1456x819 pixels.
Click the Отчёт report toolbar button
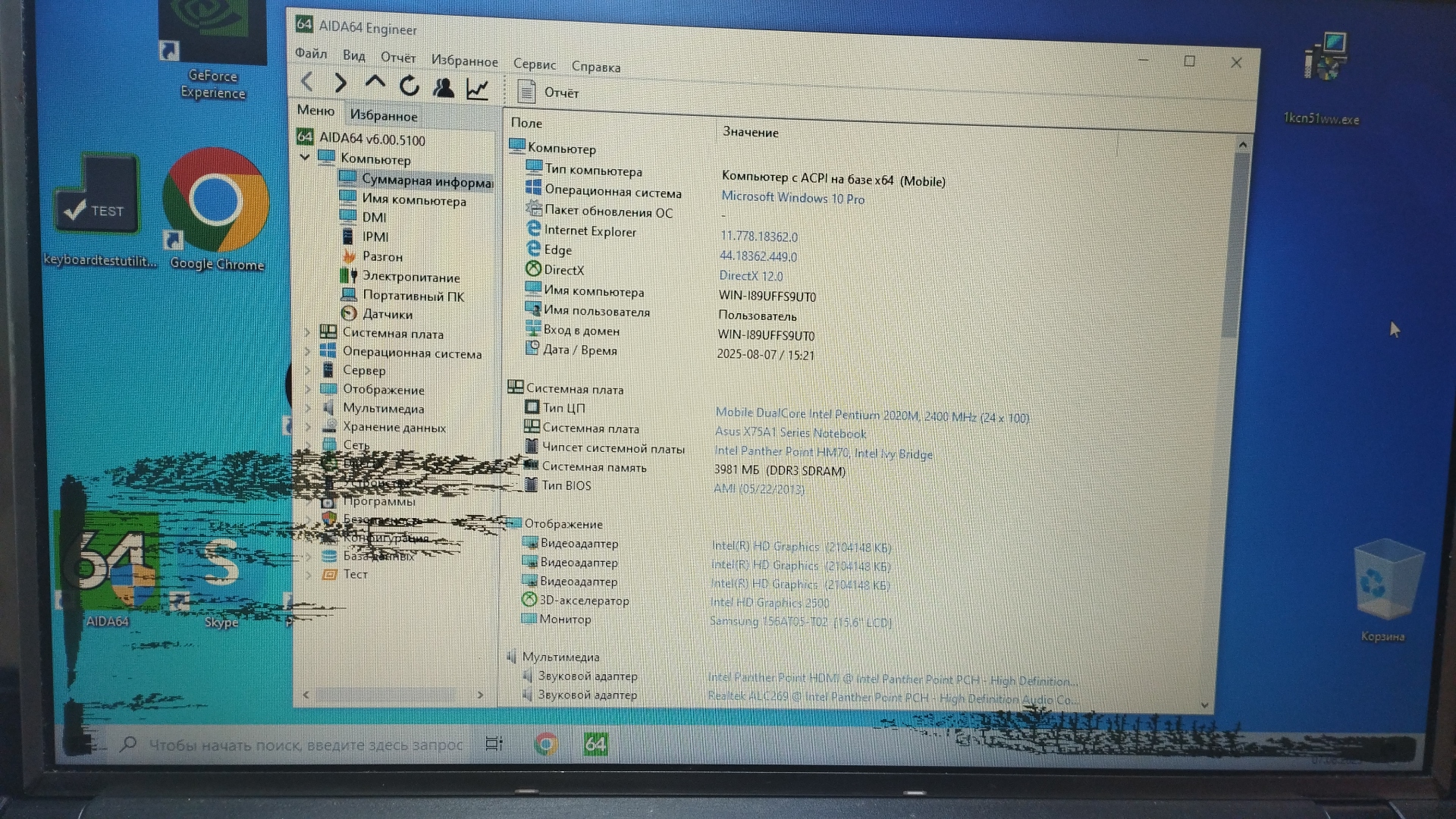(548, 93)
